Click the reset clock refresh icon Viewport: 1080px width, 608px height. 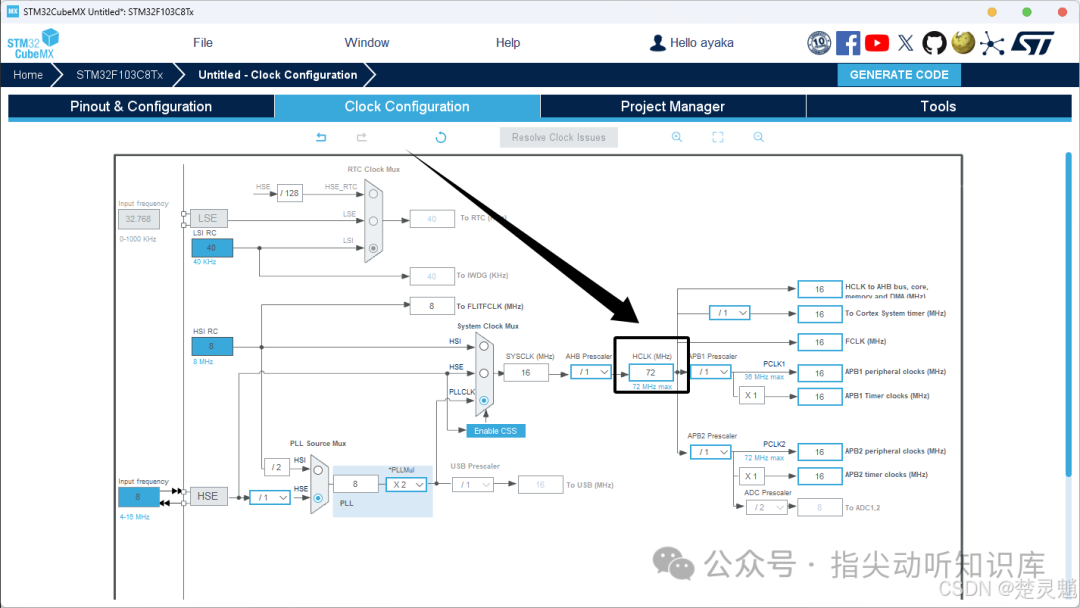[x=441, y=137]
